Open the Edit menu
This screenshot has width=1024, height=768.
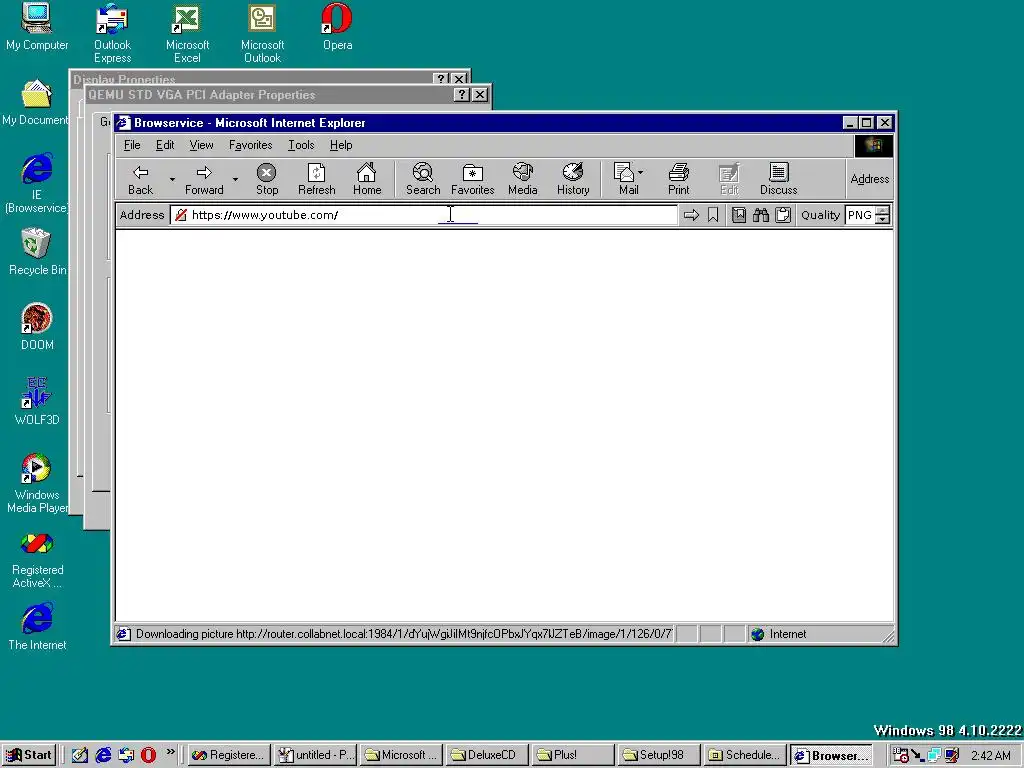(x=165, y=145)
